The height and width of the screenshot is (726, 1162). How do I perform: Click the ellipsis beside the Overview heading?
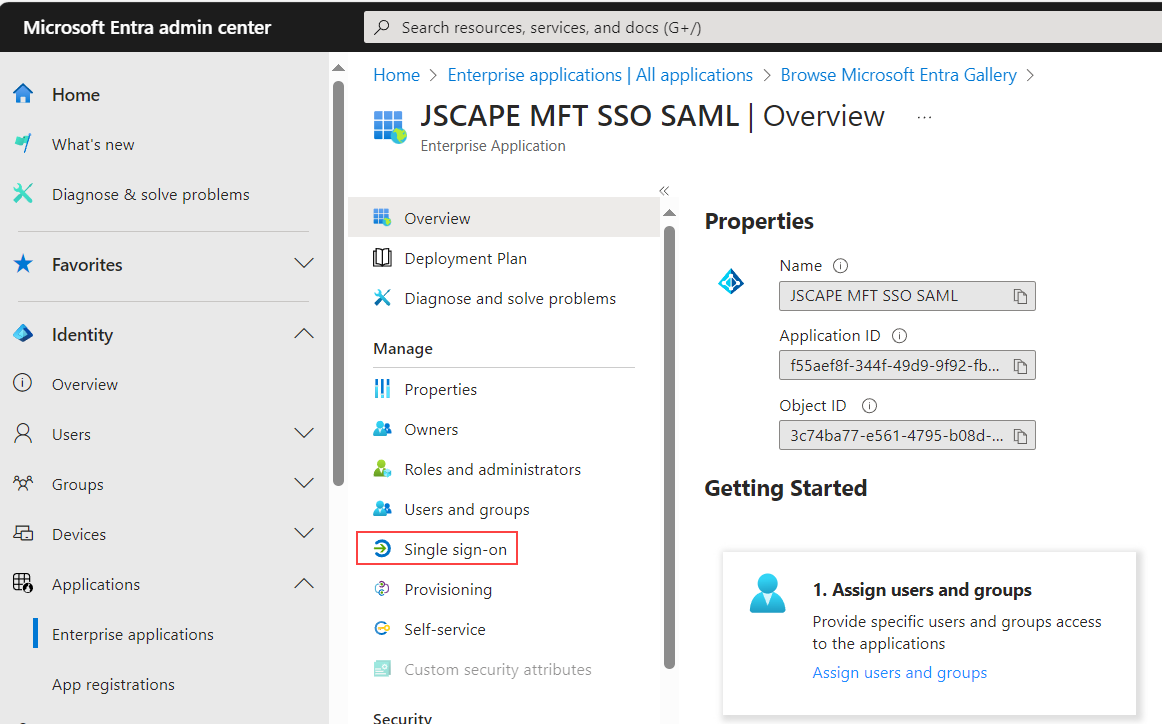tap(924, 116)
